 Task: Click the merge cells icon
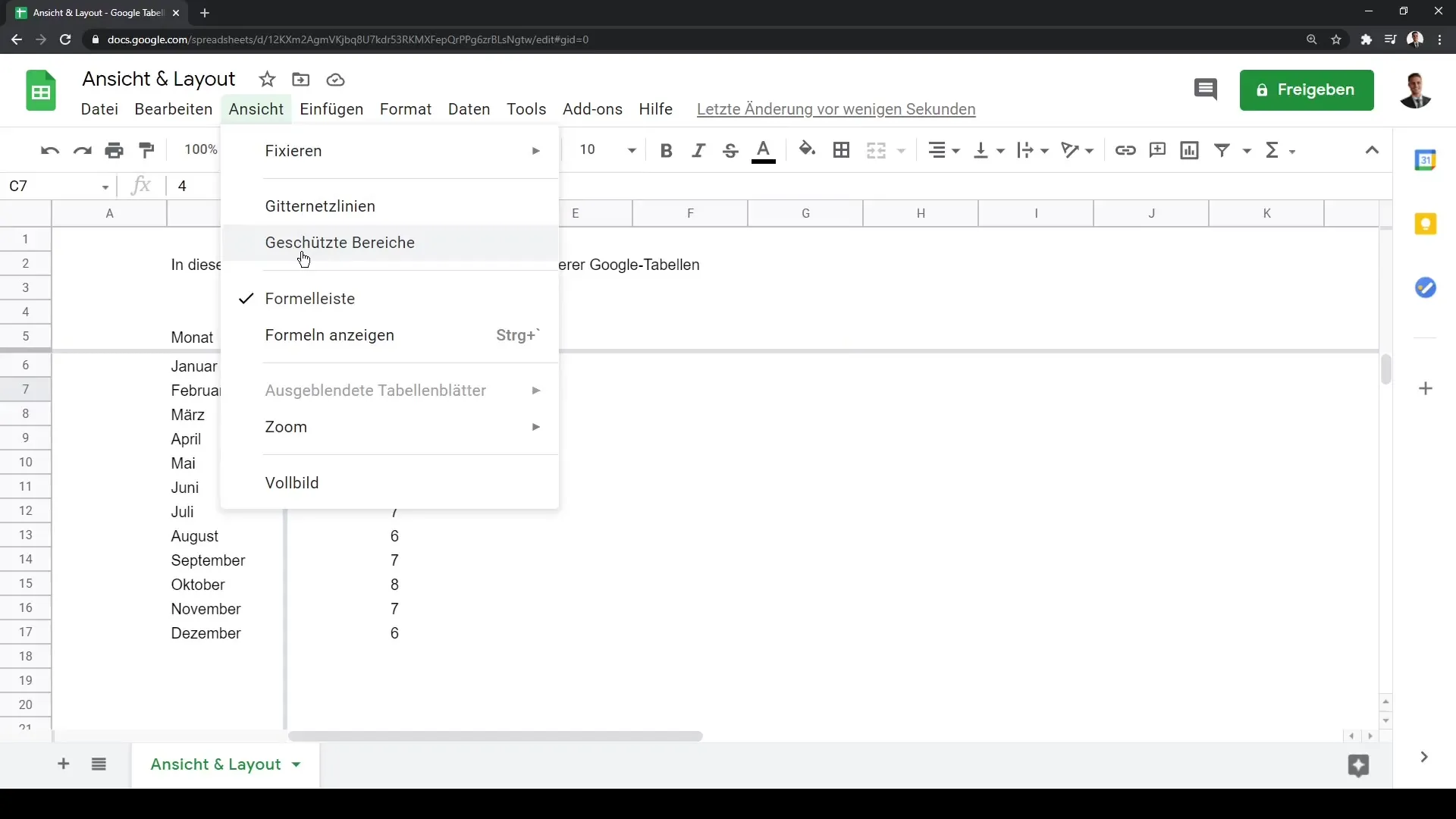click(877, 150)
